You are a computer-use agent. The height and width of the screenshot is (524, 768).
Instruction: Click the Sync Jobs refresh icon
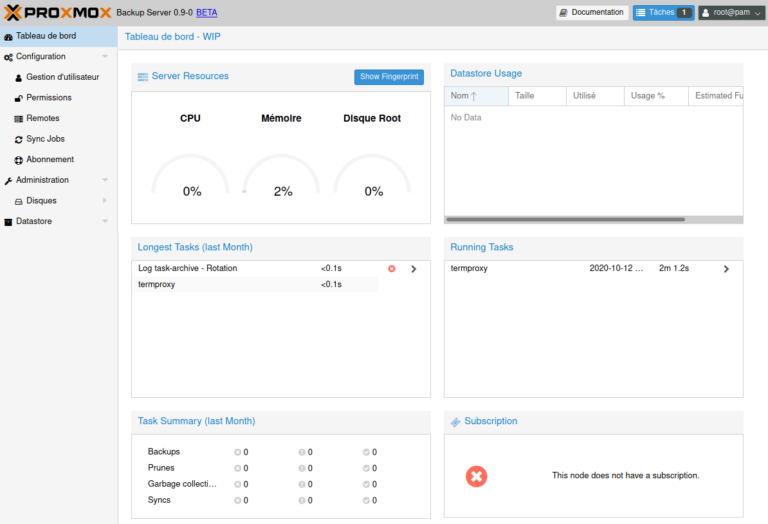(x=18, y=139)
